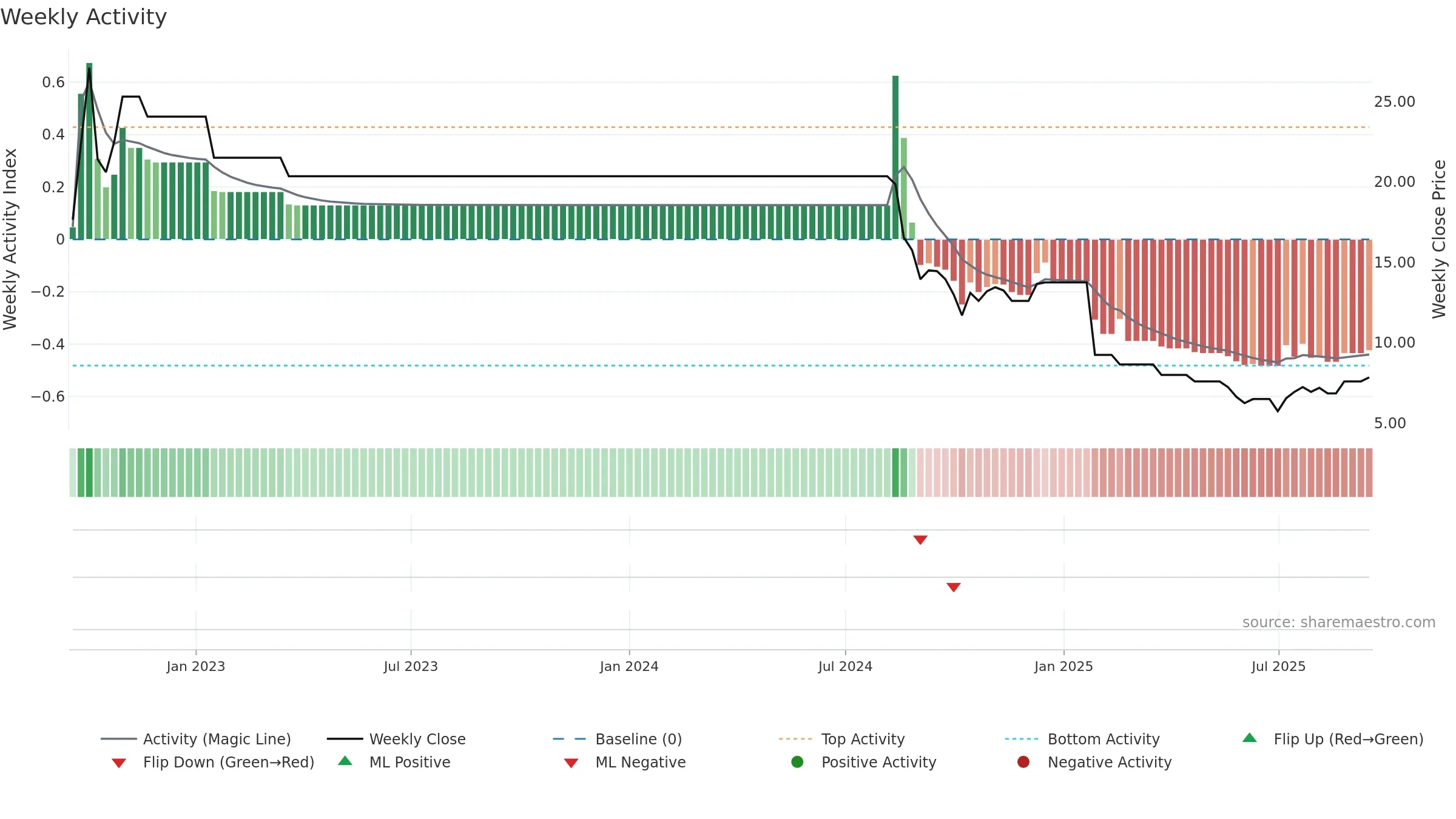
Task: Click the 0.6 activity axis tick
Action: pos(53,83)
